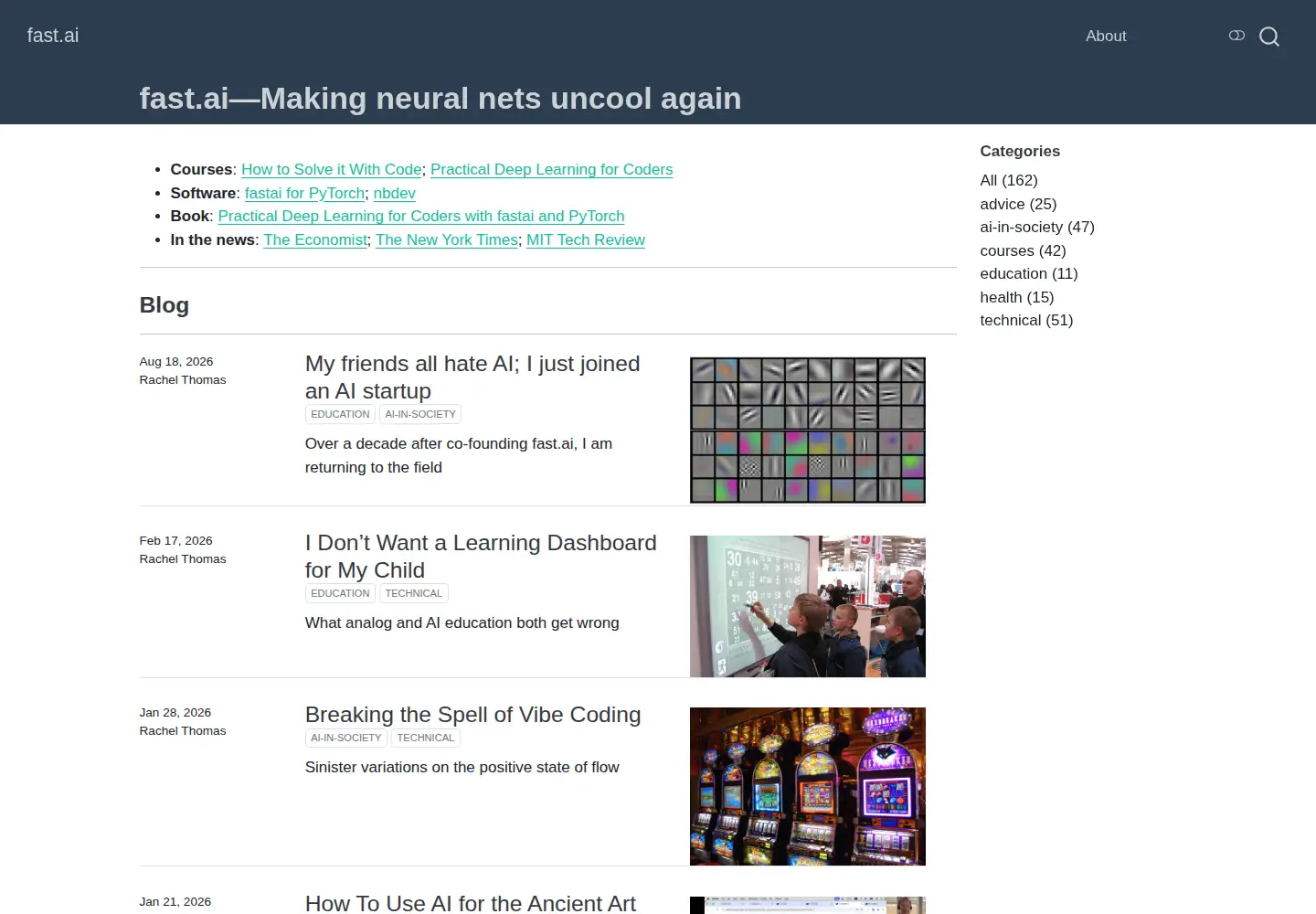The image size is (1316, 914).
Task: Click the Jan 28, 2026 date
Action: tap(175, 713)
